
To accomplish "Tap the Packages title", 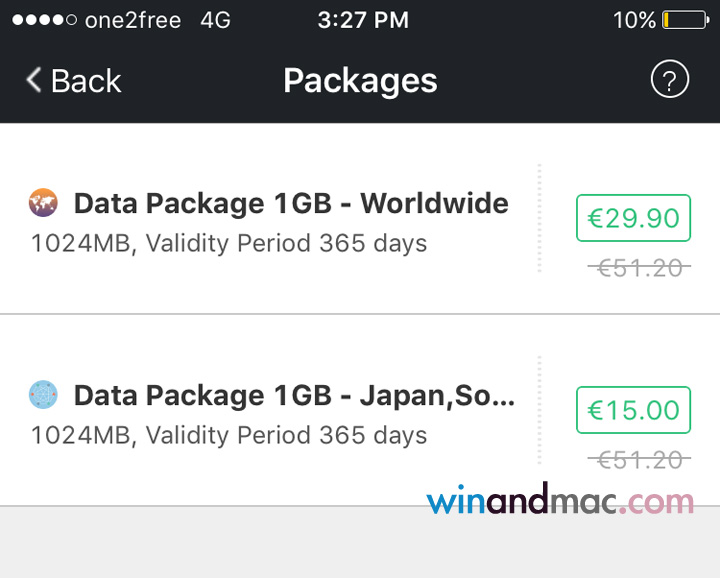I will pyautogui.click(x=360, y=80).
